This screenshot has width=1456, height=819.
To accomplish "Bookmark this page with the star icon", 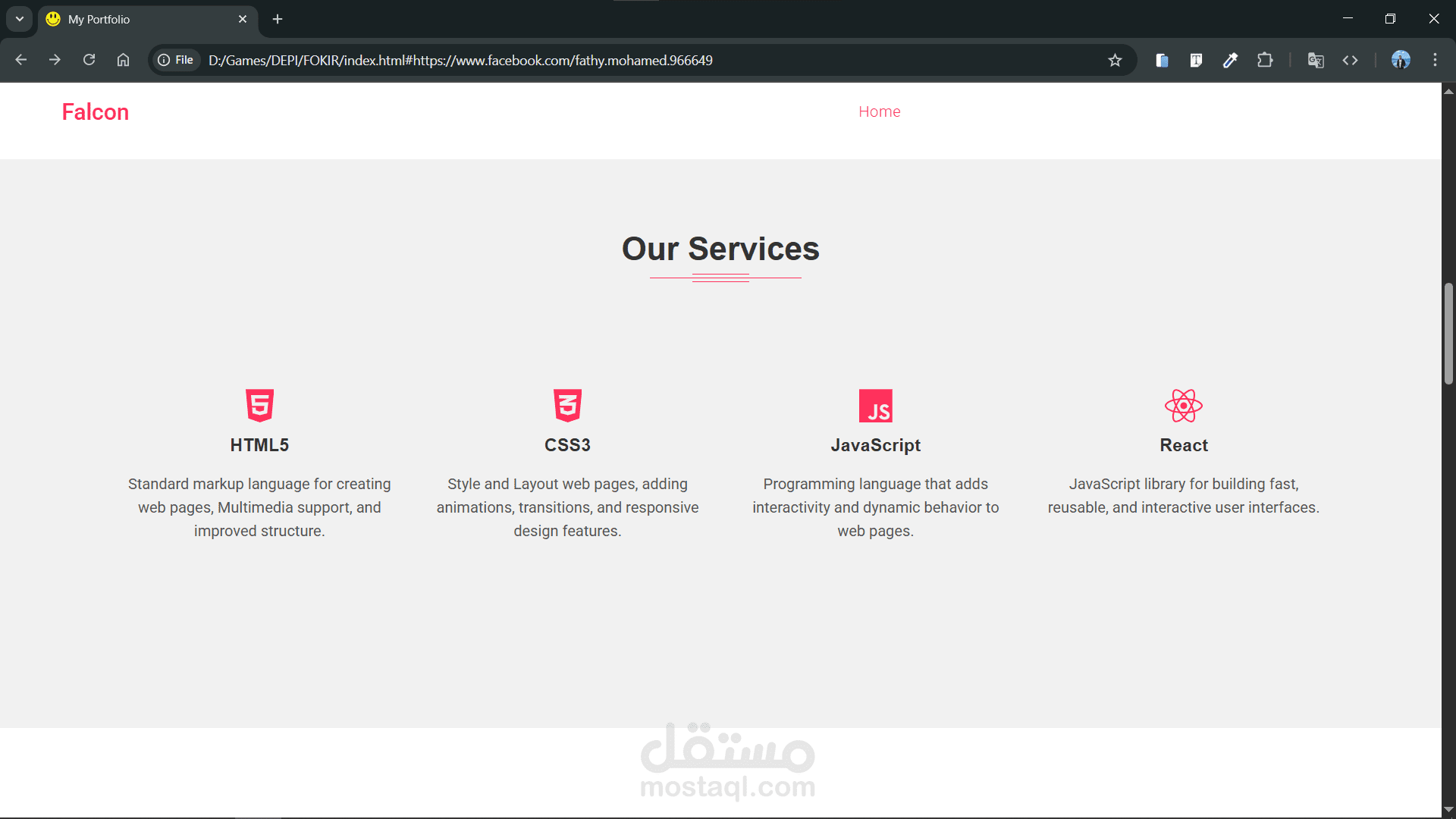I will point(1115,60).
